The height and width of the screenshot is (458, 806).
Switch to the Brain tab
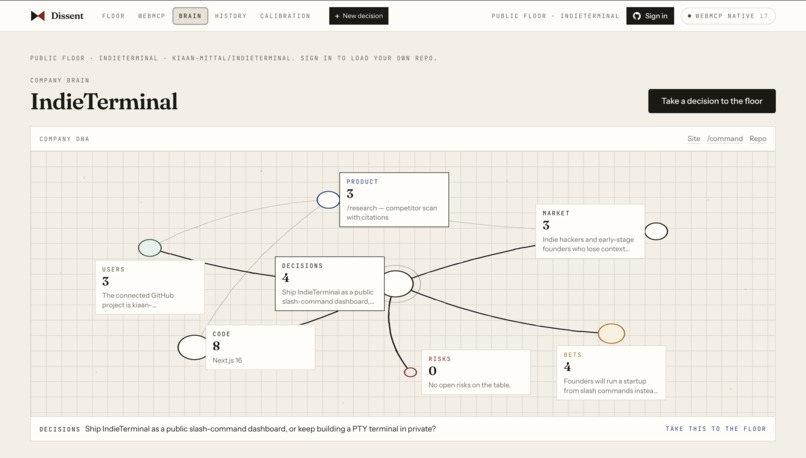pos(190,16)
